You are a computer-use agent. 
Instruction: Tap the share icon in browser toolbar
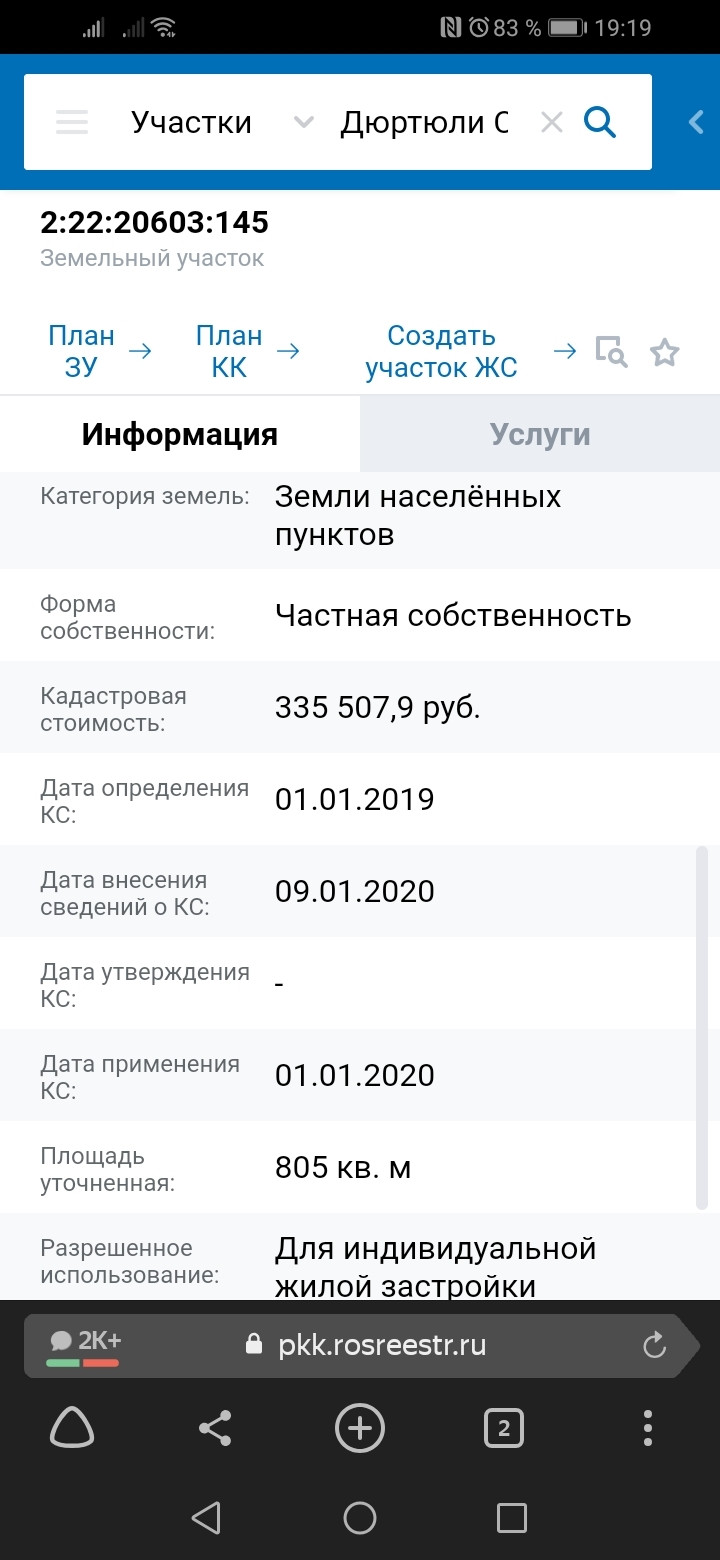click(215, 1429)
